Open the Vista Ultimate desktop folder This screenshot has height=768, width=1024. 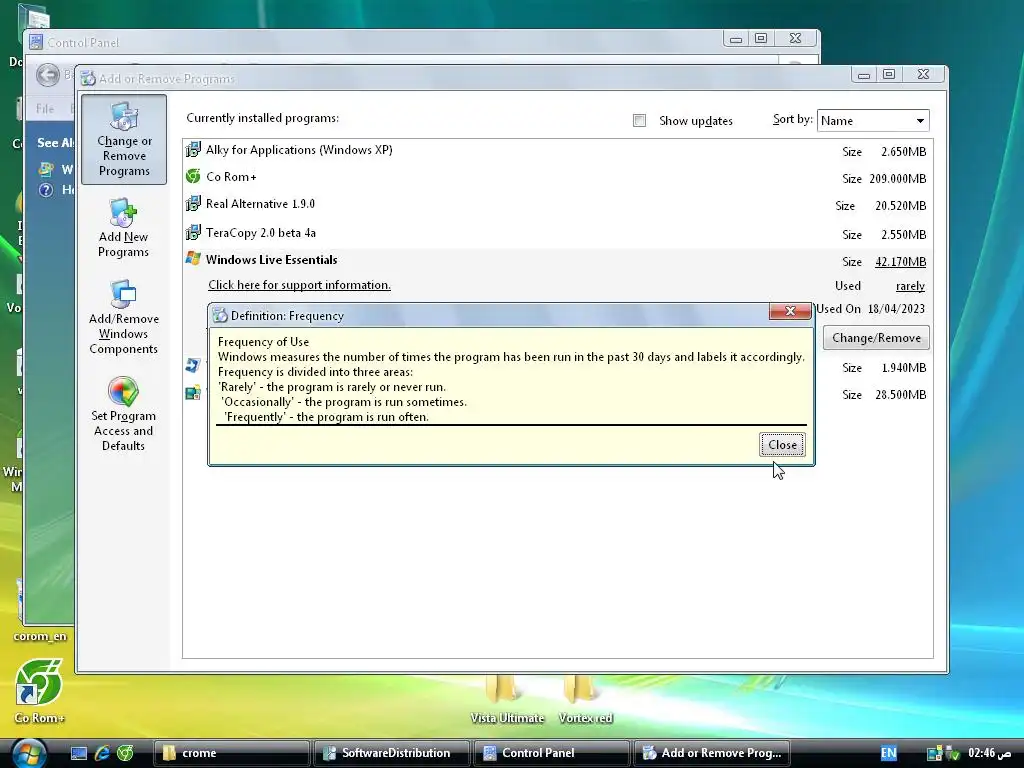pyautogui.click(x=507, y=699)
